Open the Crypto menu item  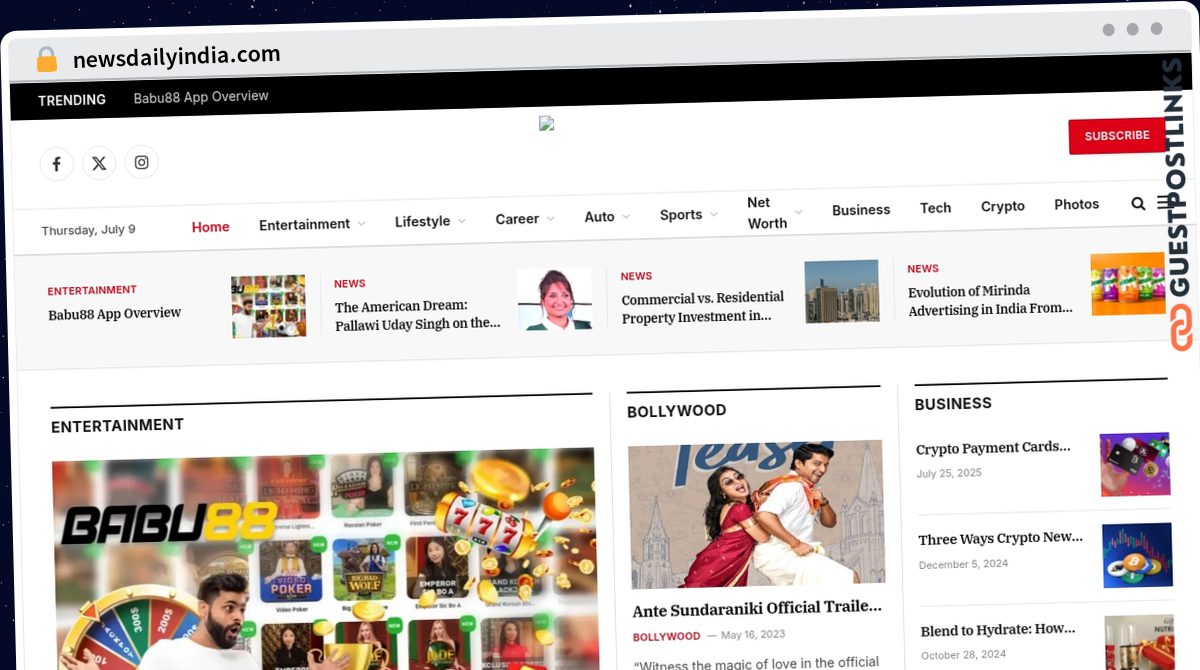click(x=1003, y=206)
